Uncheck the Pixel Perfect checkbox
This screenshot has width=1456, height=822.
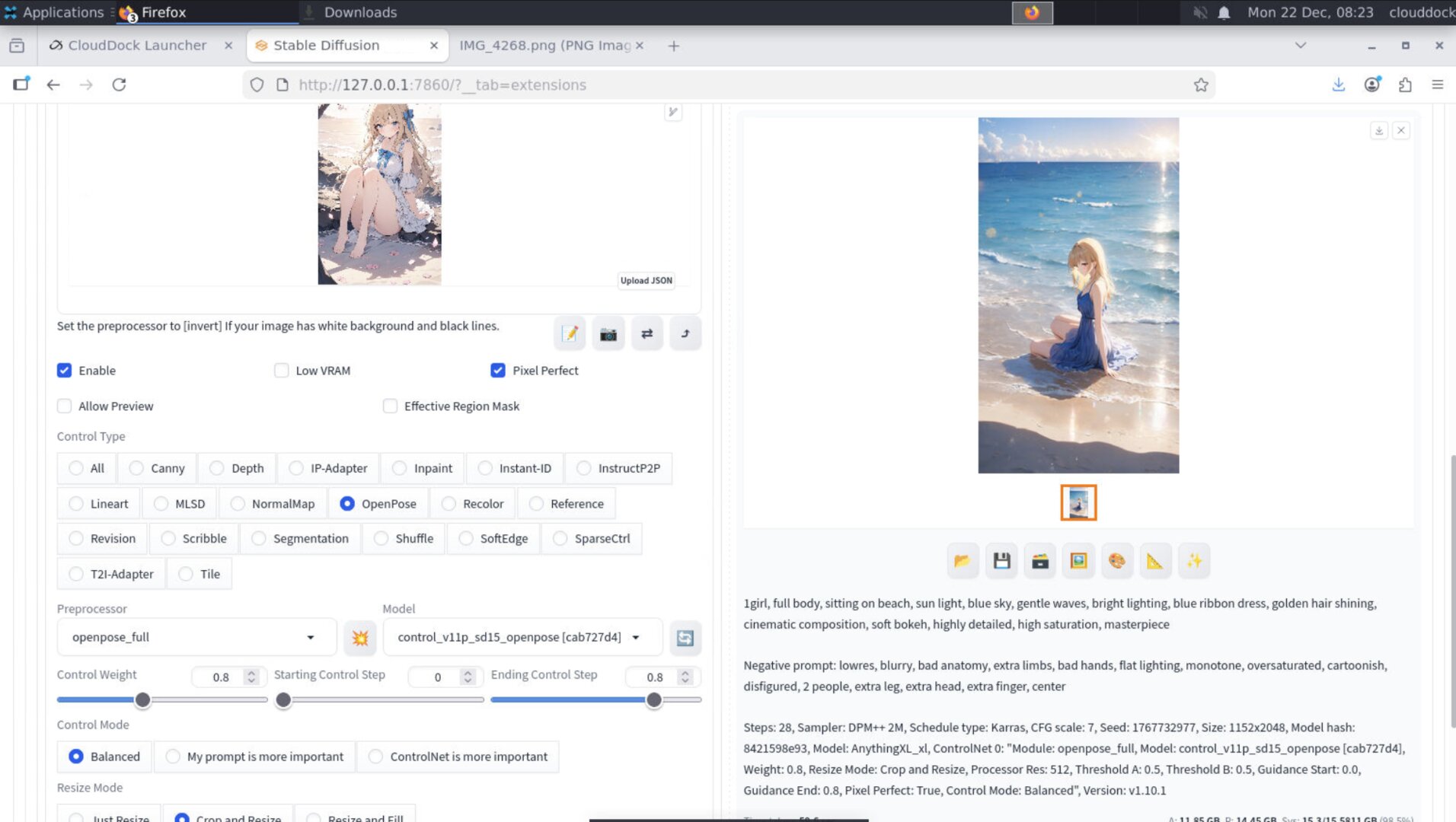point(498,371)
